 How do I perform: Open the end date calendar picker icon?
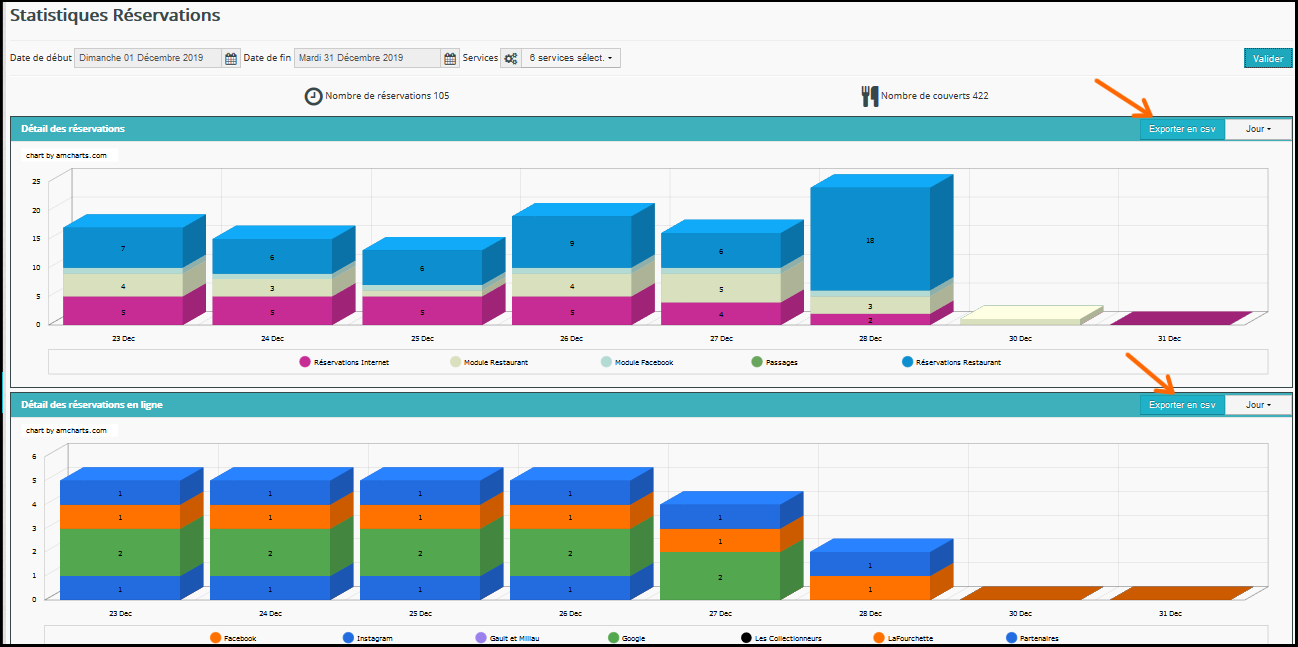pos(450,58)
